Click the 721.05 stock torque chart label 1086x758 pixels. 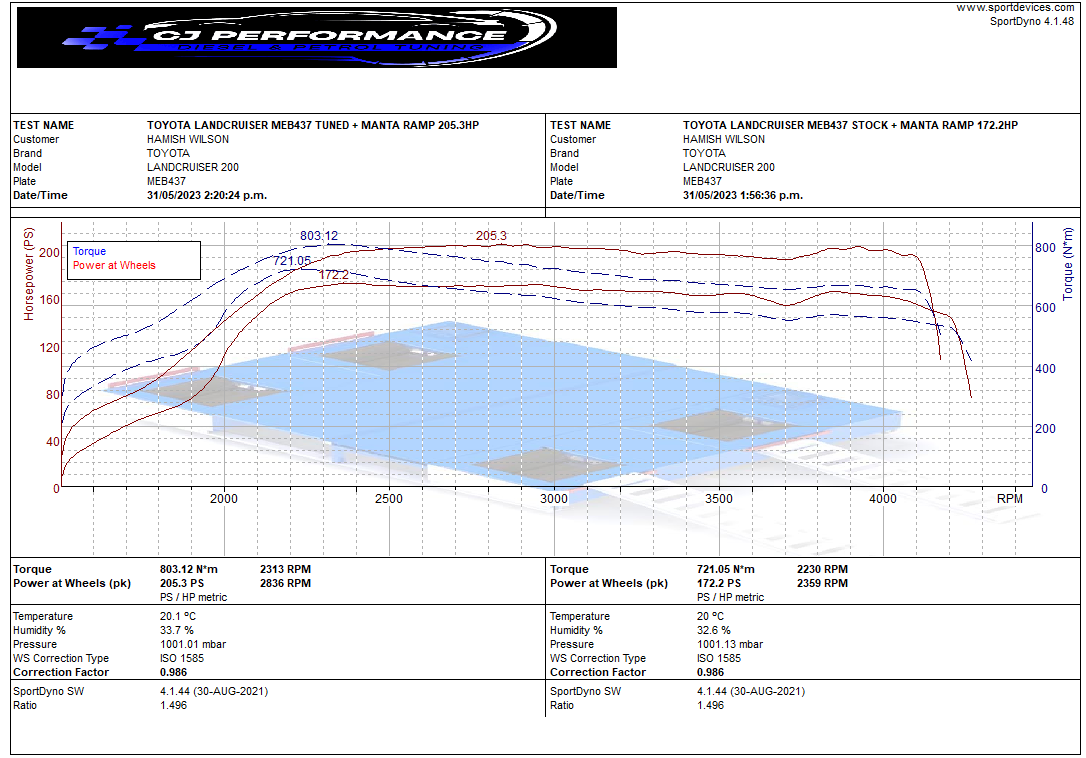pyautogui.click(x=292, y=260)
